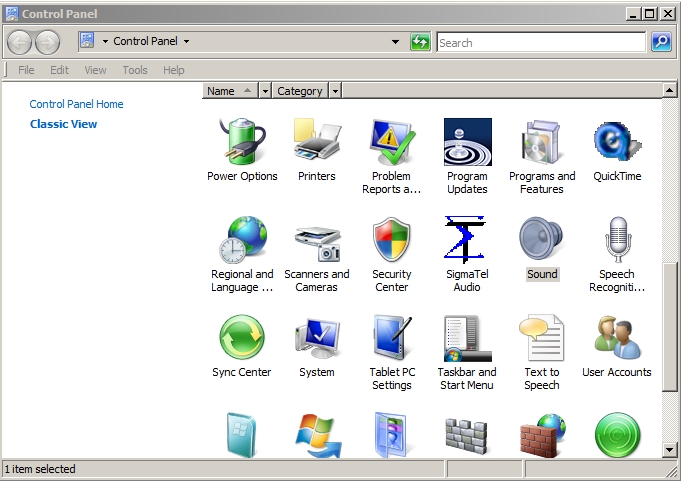
Task: Open Programs and Features icon
Action: (x=542, y=142)
